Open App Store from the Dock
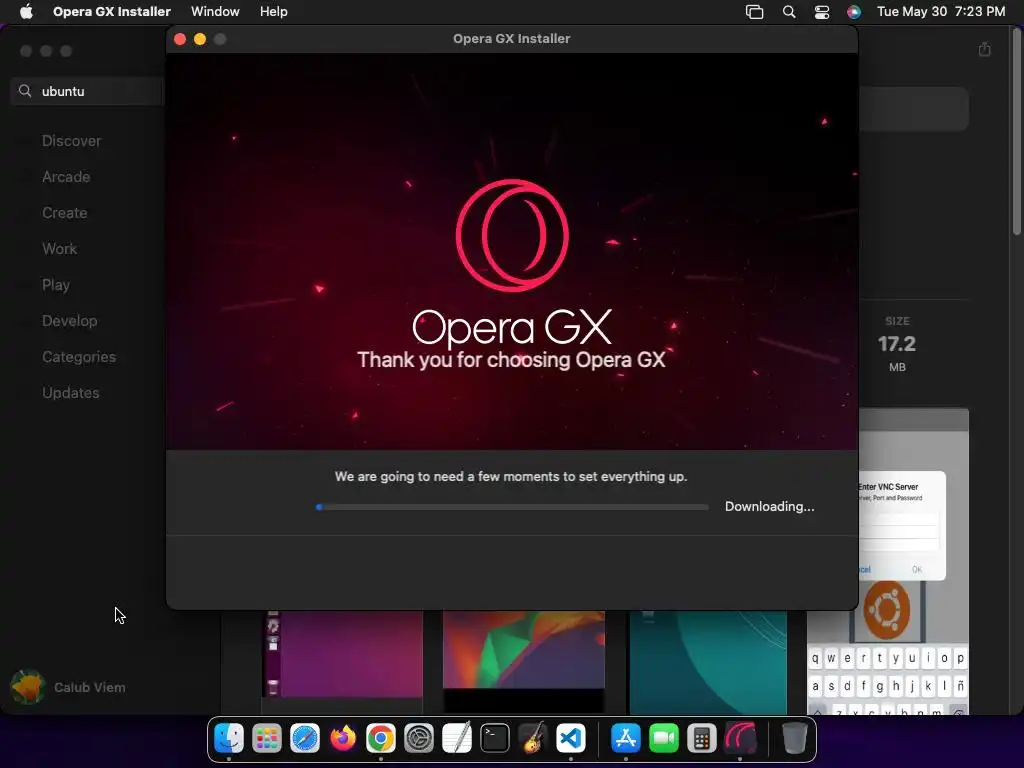Screen dimensions: 1024x768 (x=626, y=739)
